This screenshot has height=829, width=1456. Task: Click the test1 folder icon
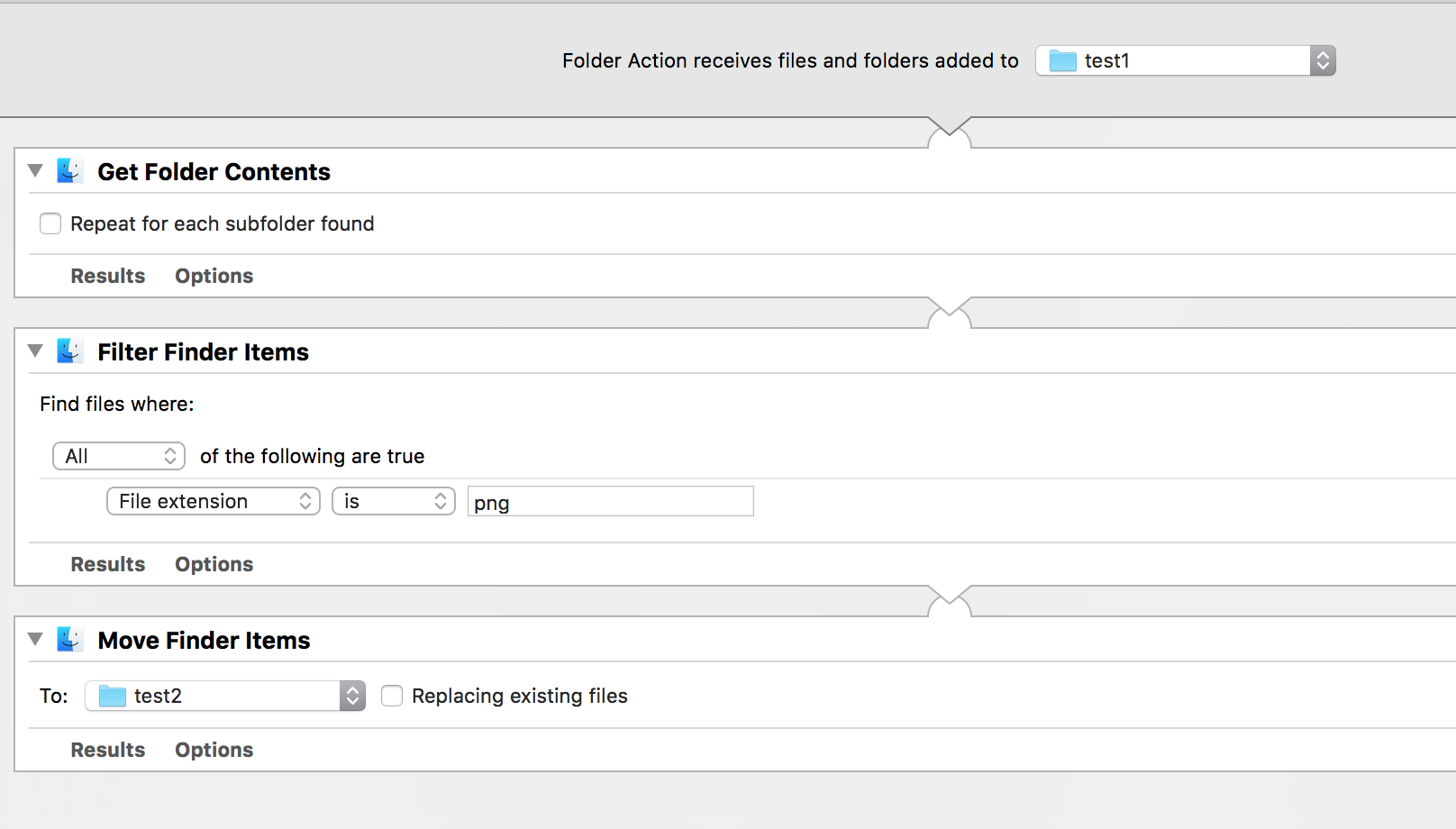tap(1063, 61)
